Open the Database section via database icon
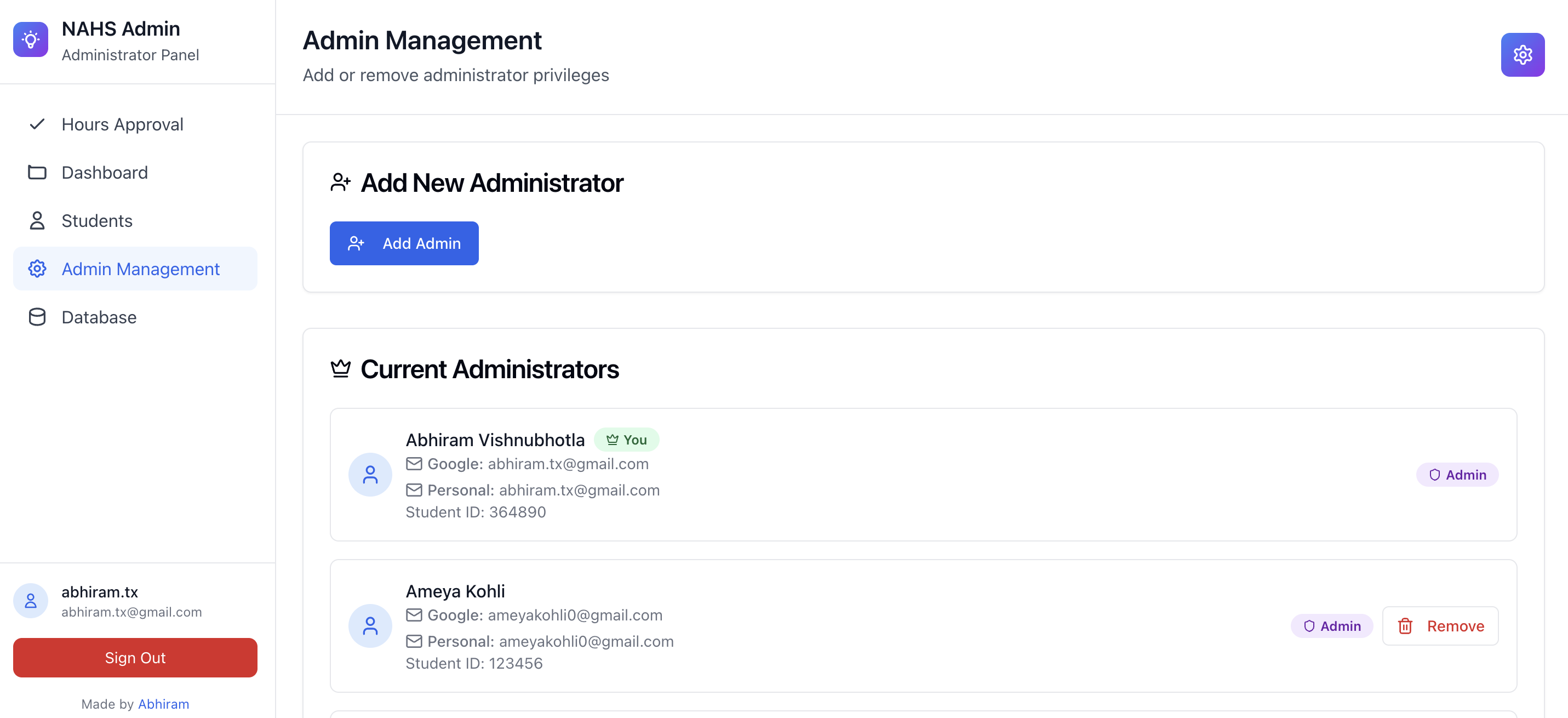The height and width of the screenshot is (718, 1568). click(37, 317)
